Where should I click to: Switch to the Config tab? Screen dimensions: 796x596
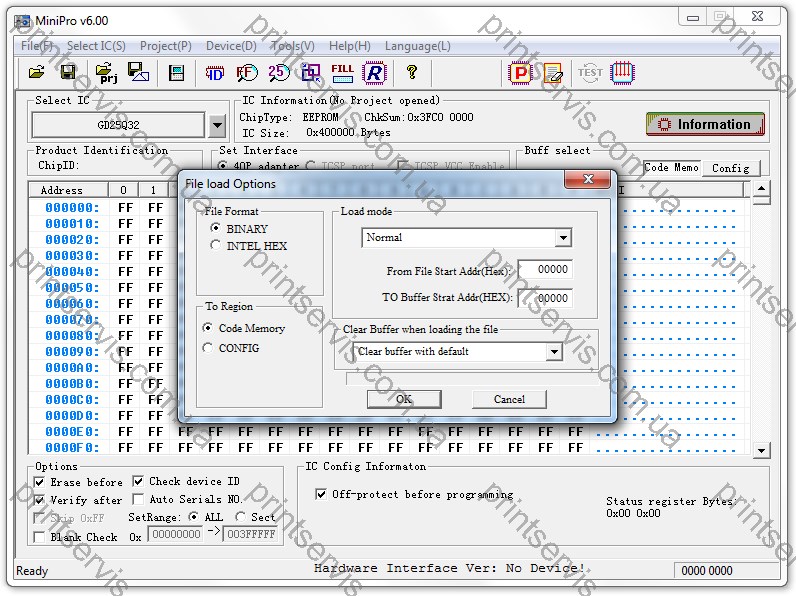[731, 168]
